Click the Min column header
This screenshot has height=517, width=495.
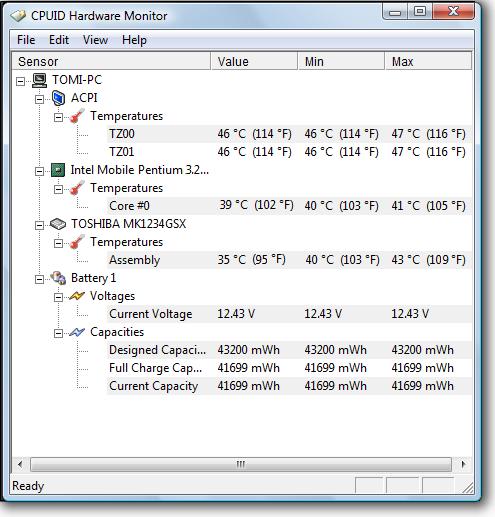click(x=341, y=61)
